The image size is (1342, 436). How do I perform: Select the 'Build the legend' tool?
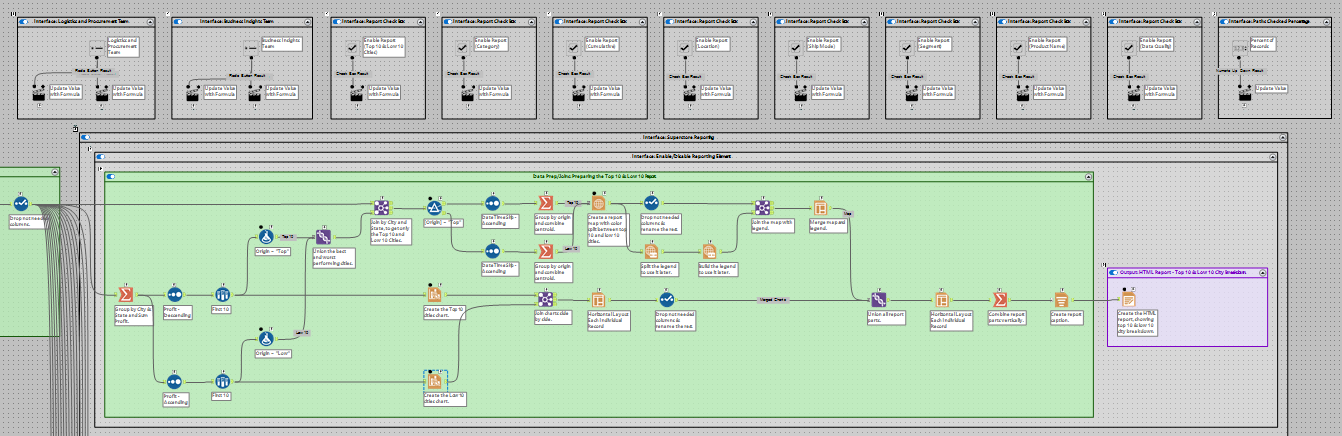(709, 251)
